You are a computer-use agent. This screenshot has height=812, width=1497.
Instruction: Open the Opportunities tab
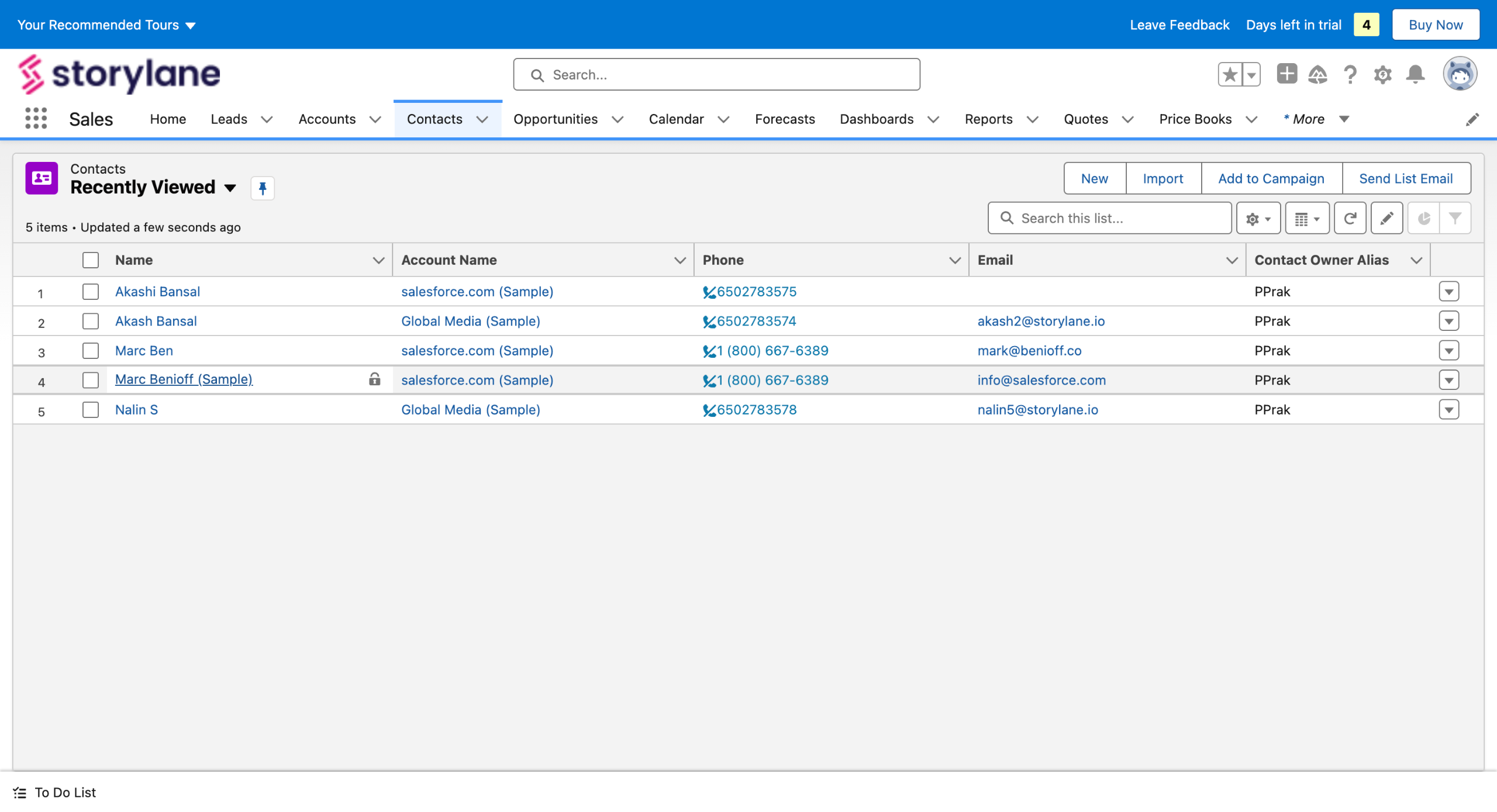556,119
